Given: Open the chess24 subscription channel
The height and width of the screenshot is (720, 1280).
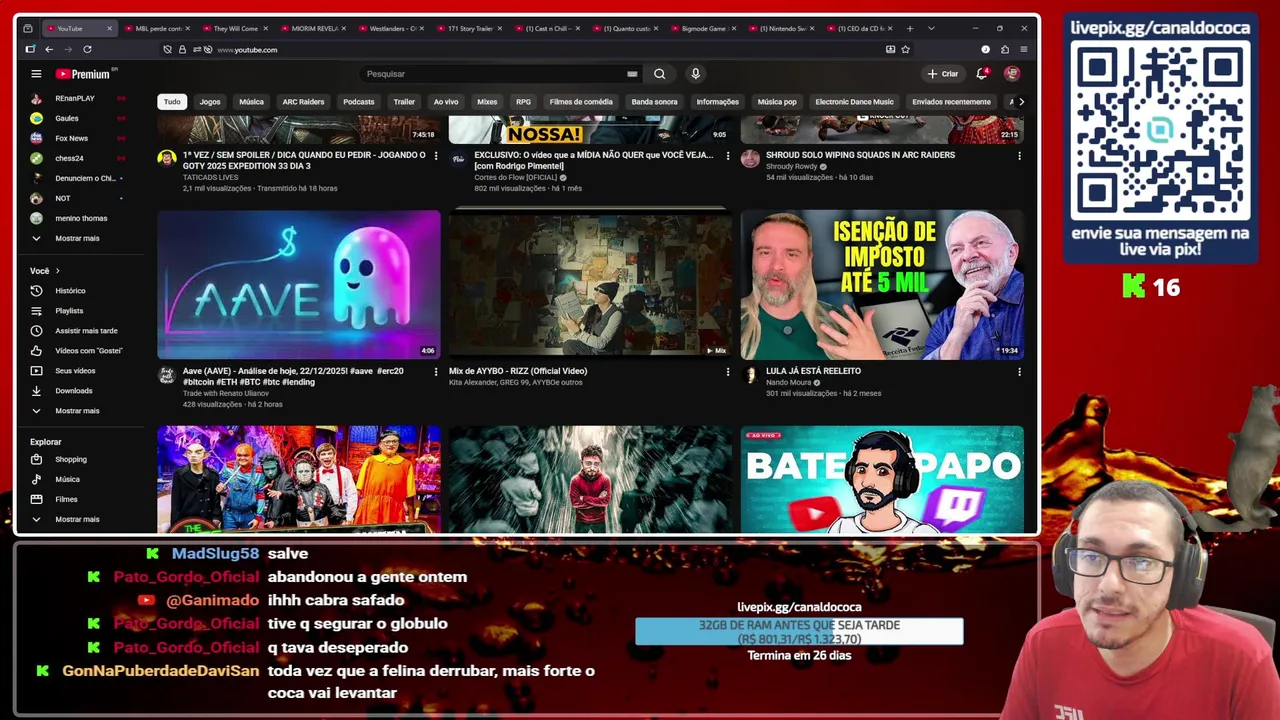Looking at the screenshot, I should (70, 159).
